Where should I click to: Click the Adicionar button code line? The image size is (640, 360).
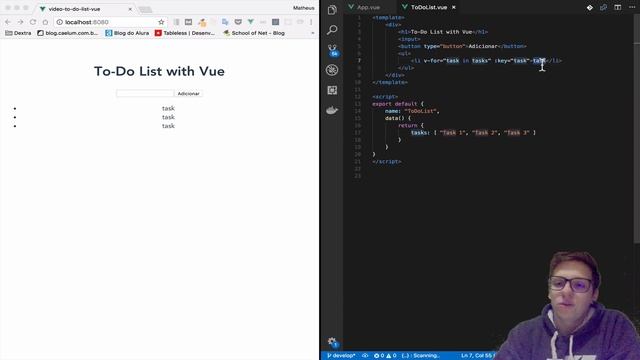coord(462,46)
